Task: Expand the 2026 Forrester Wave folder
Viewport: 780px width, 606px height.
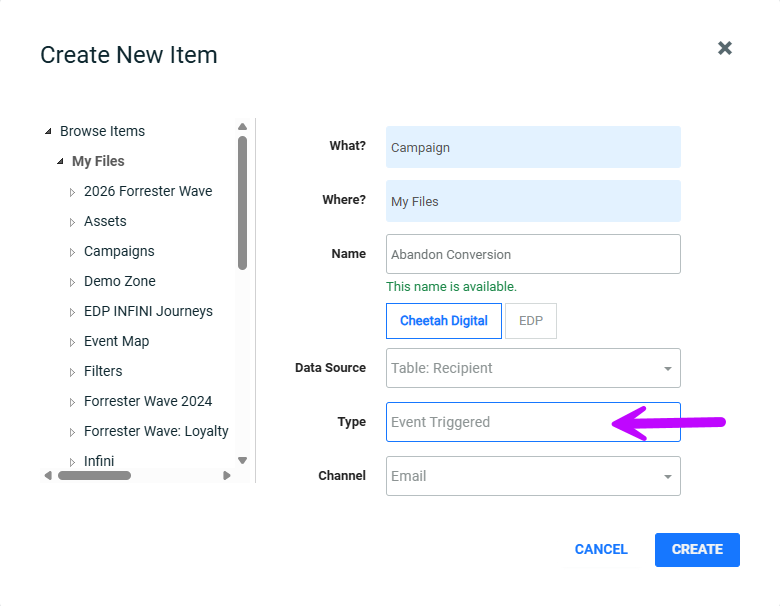Action: pos(72,192)
